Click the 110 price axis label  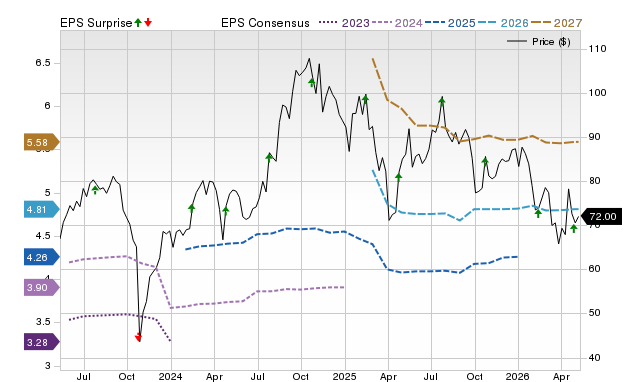598,49
